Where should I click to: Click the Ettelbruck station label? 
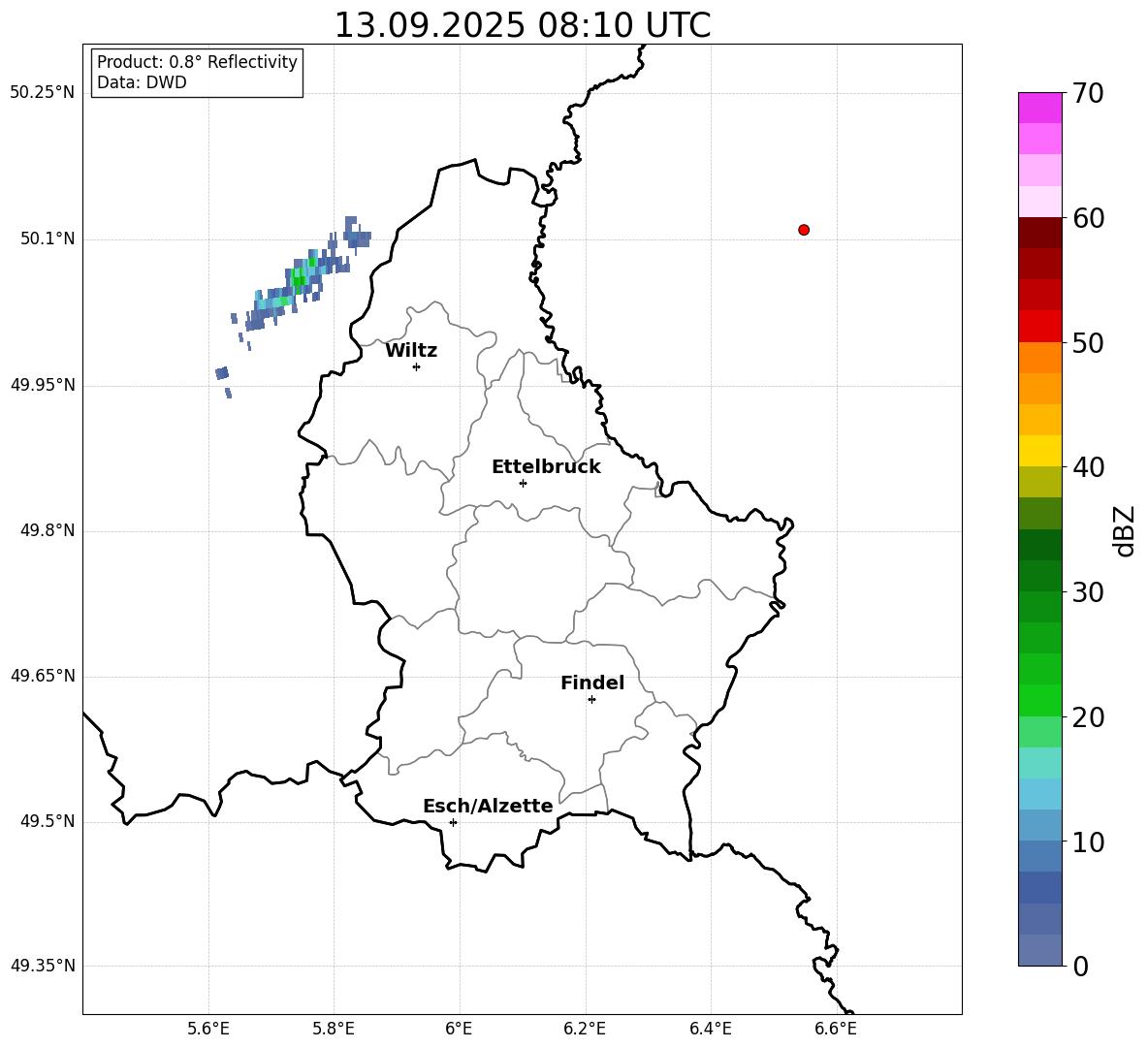pos(546,467)
